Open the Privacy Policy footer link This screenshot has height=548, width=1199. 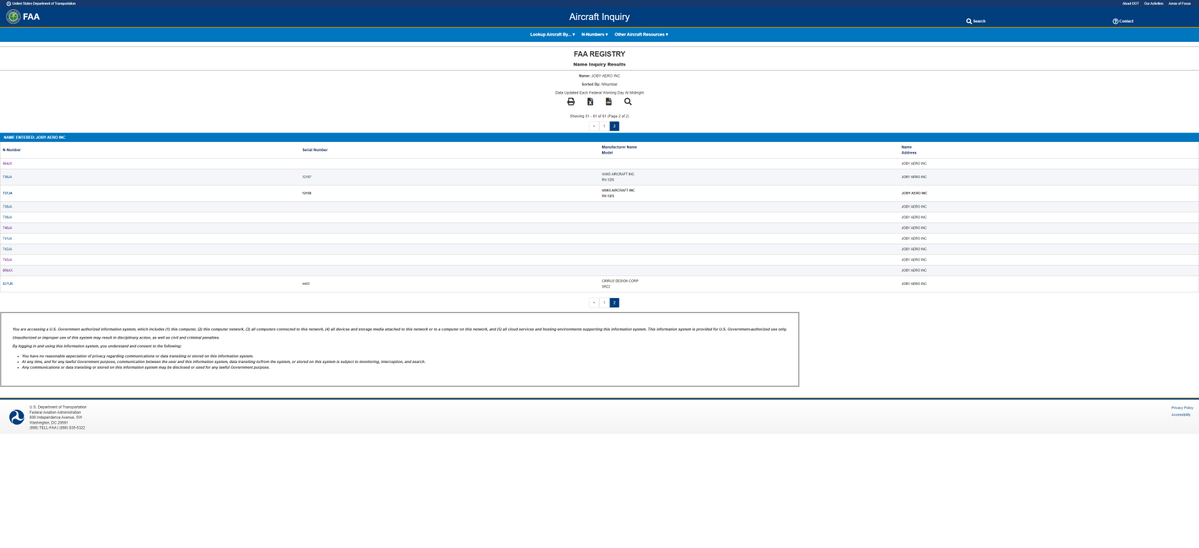1182,408
